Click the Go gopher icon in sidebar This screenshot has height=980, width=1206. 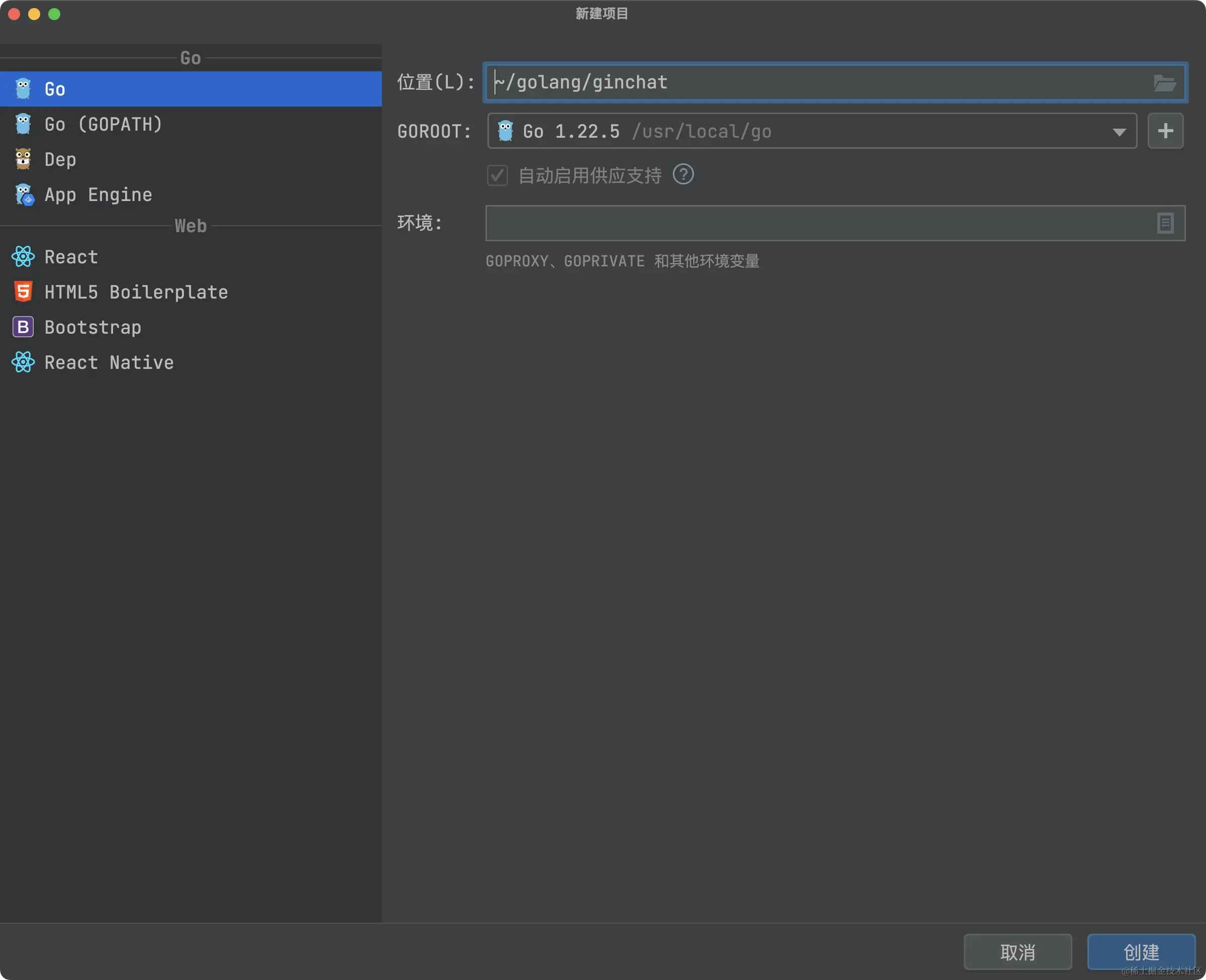[23, 89]
